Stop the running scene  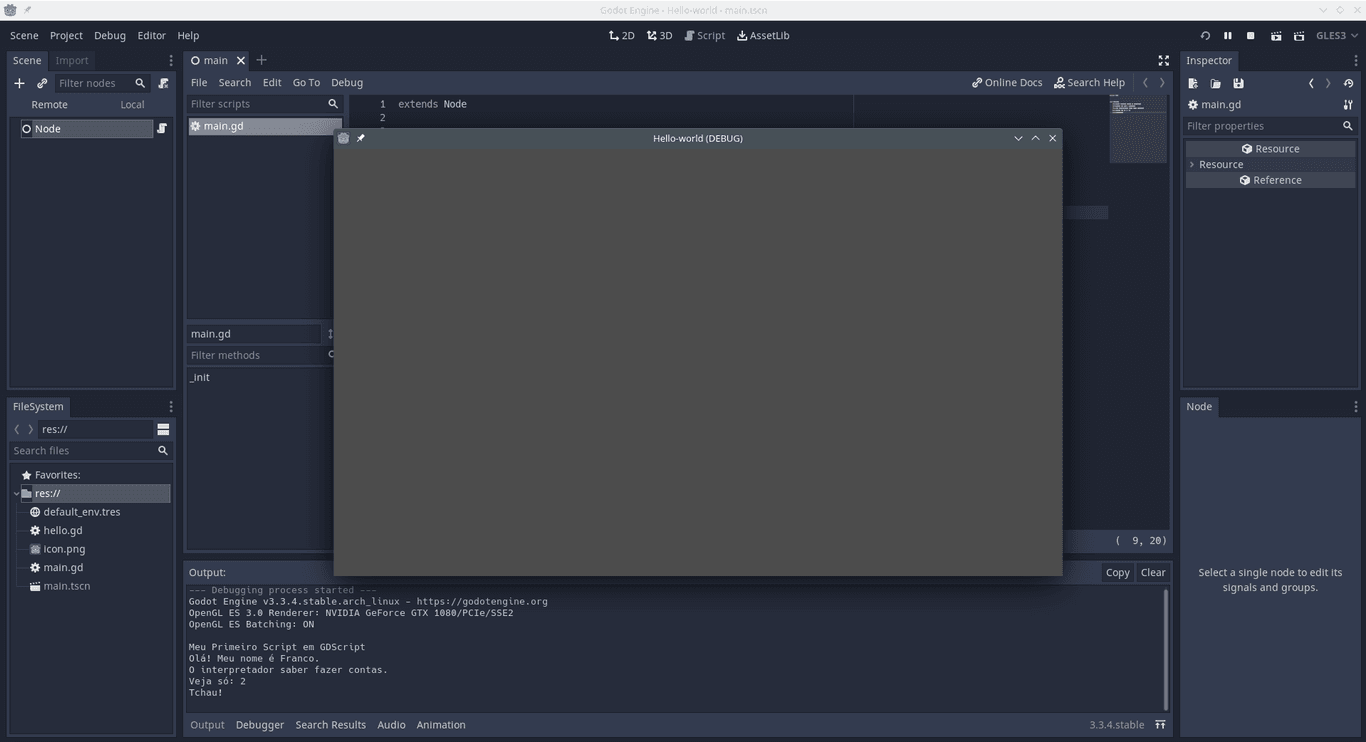[x=1250, y=35]
